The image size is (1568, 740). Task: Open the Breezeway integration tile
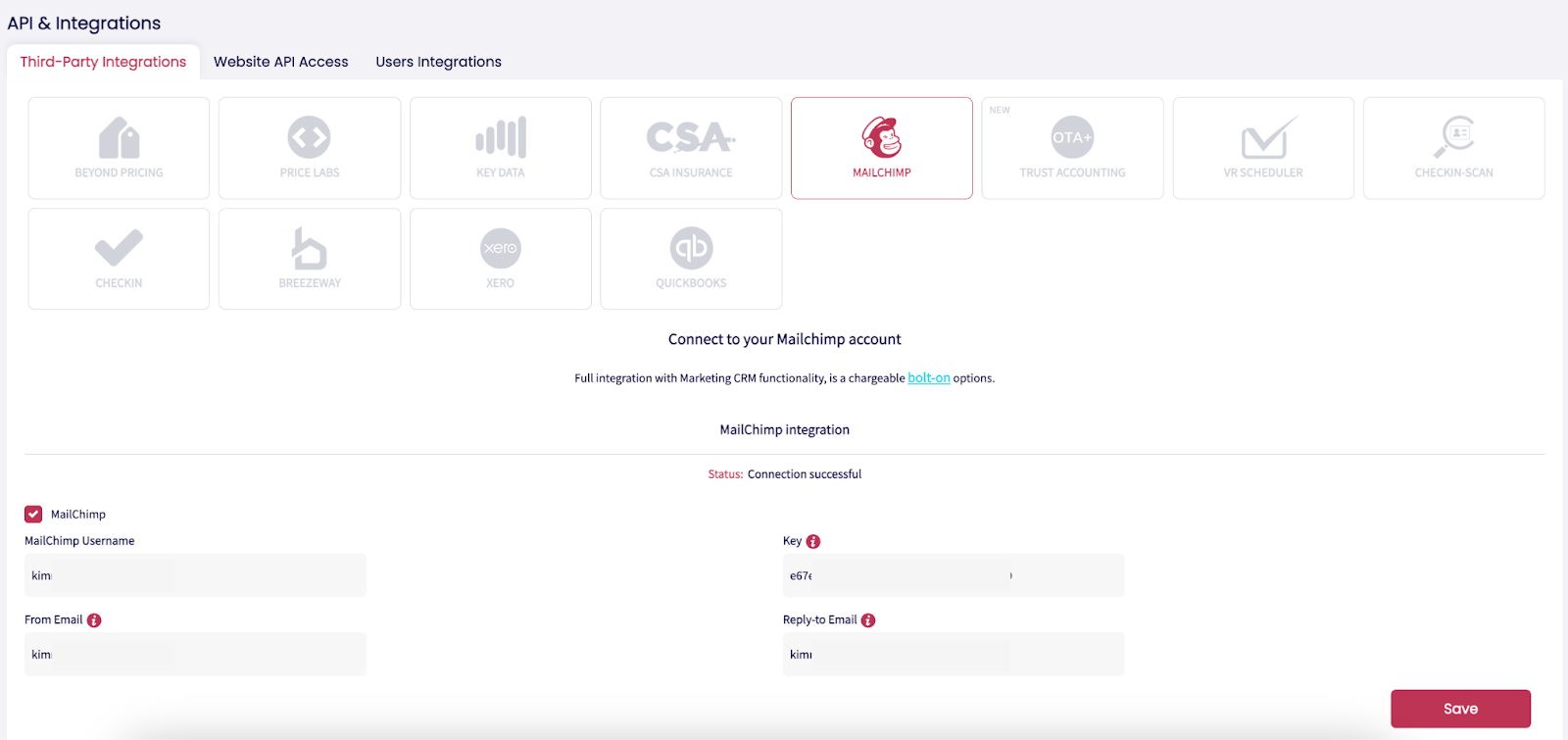pos(310,259)
